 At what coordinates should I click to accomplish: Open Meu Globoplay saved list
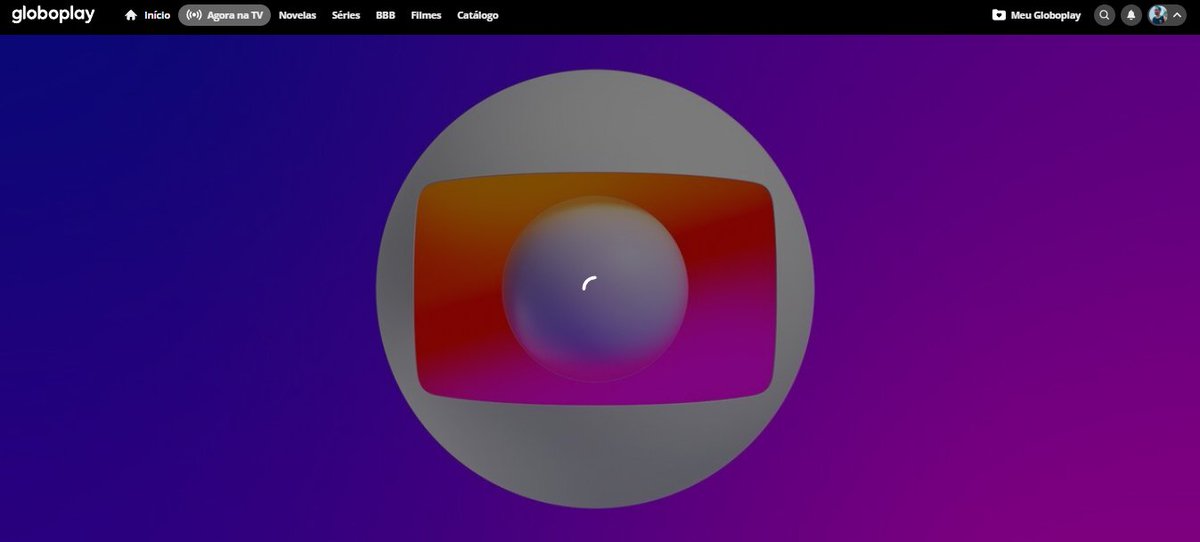(x=1036, y=15)
